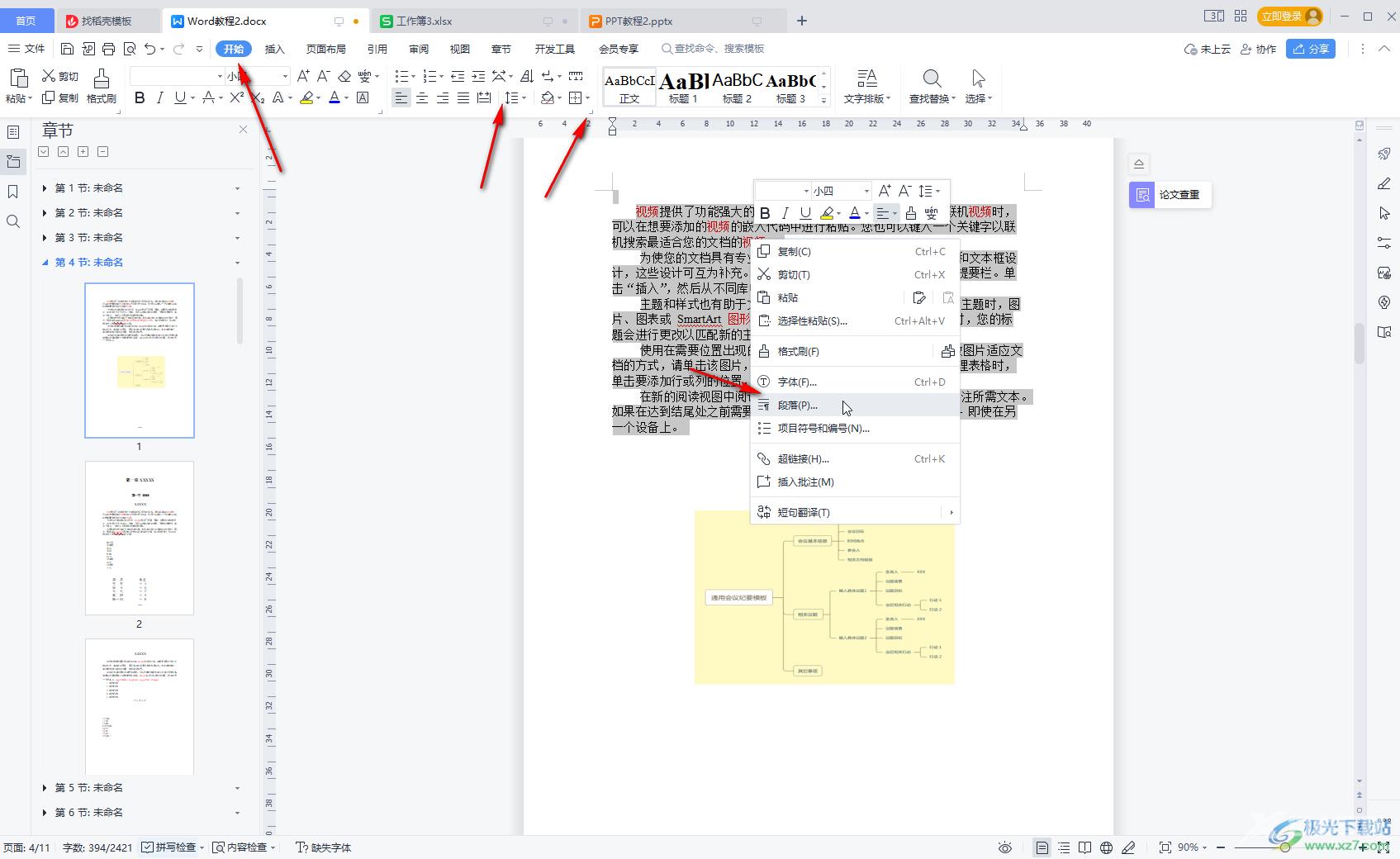Image resolution: width=1400 pixels, height=859 pixels.
Task: Expand the style gallery more arrow
Action: [x=823, y=100]
